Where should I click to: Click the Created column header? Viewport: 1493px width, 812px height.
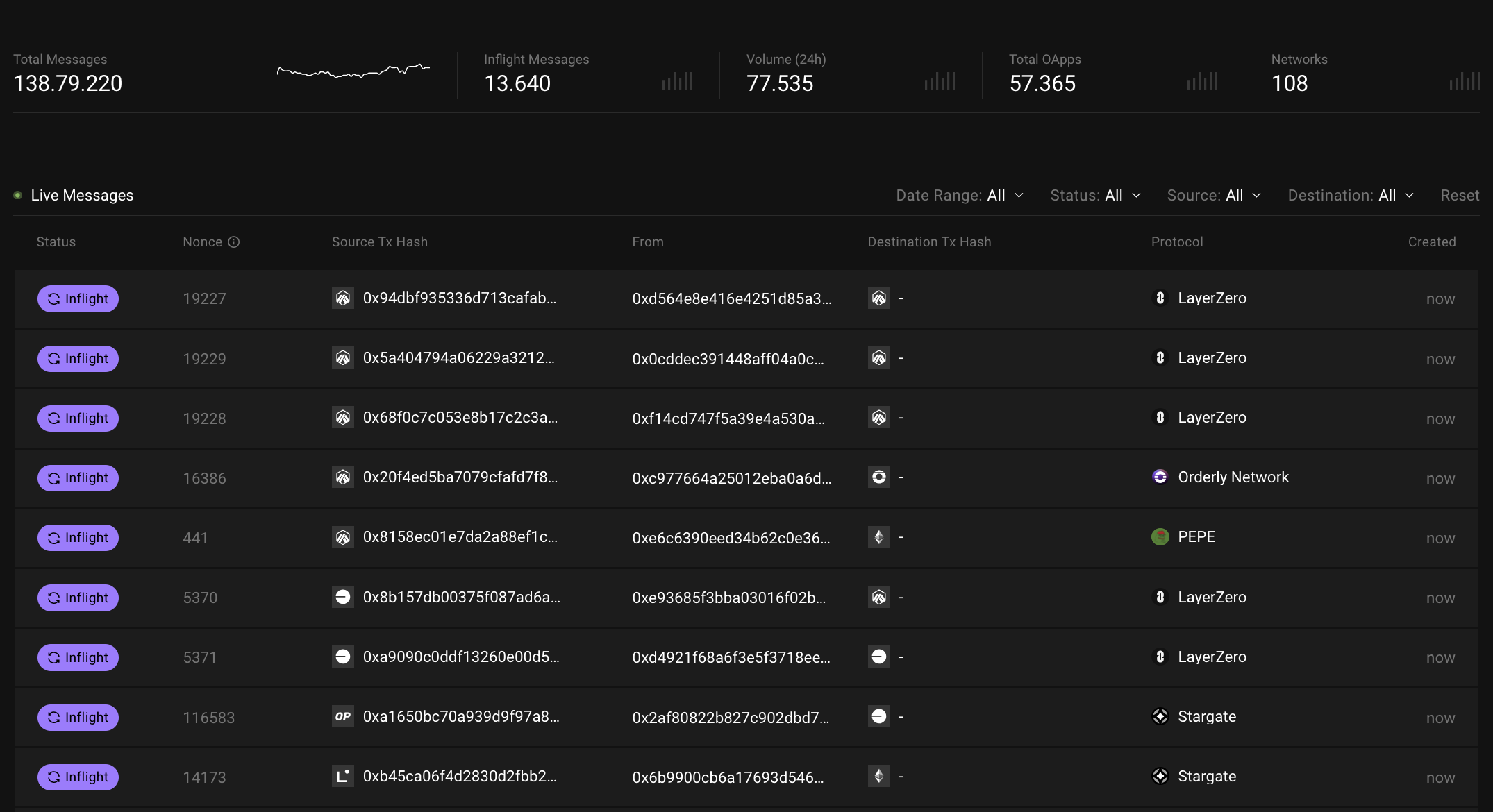point(1432,242)
